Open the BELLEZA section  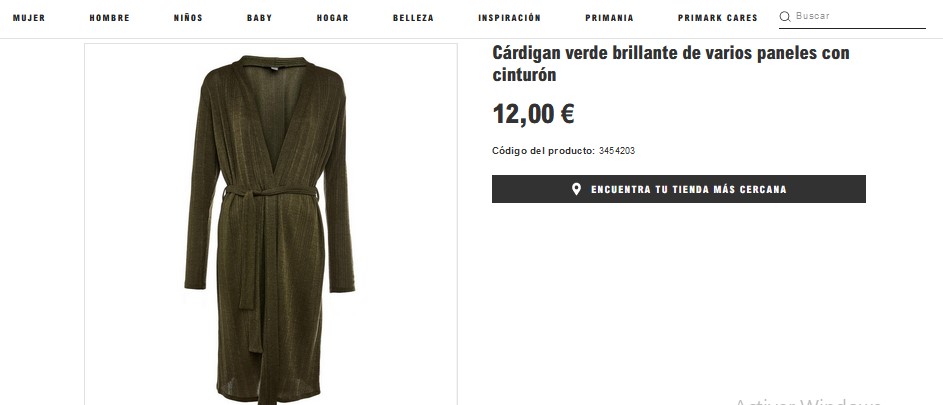click(x=413, y=18)
